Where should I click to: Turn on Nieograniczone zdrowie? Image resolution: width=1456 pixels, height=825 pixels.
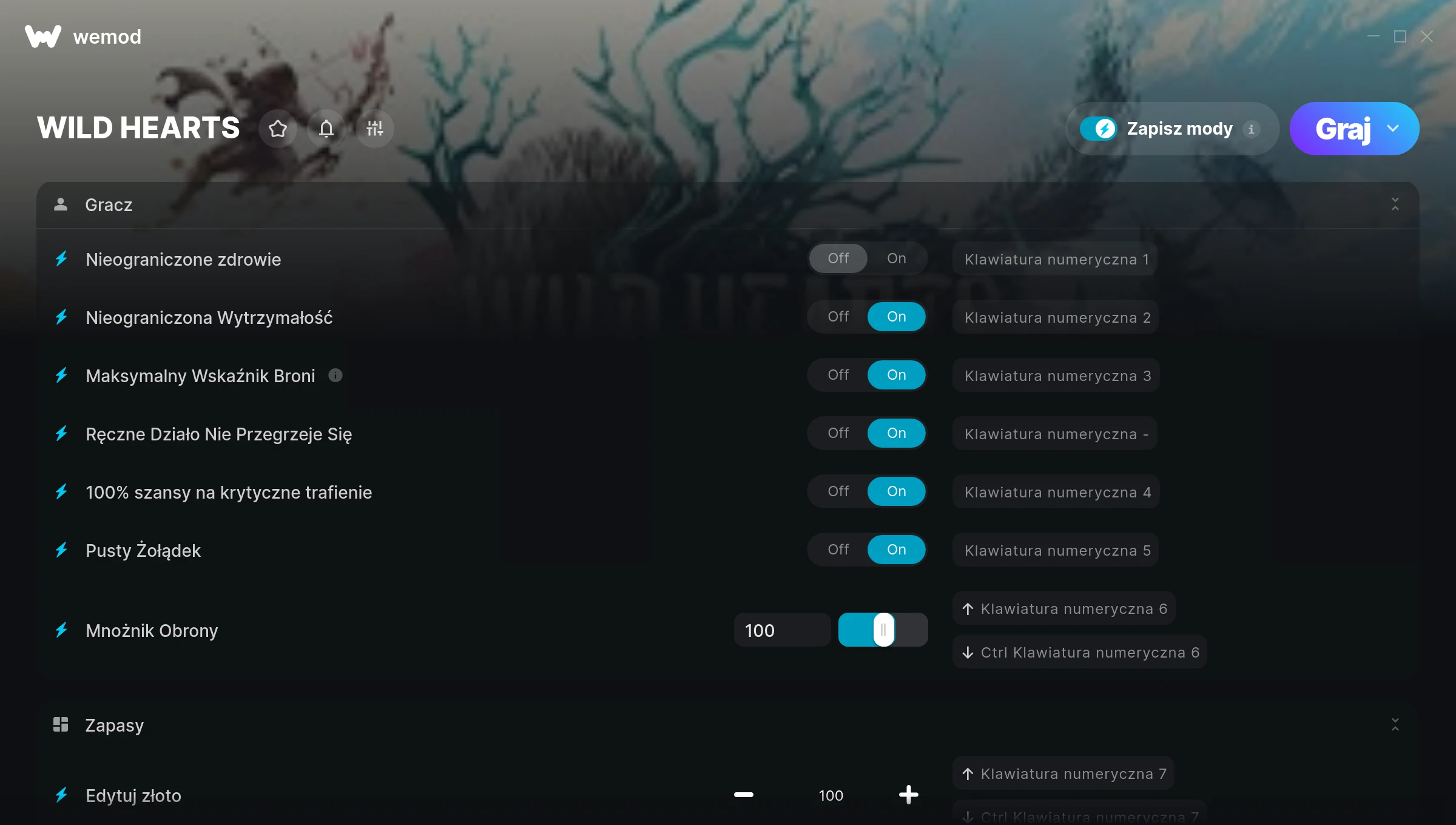pos(897,258)
